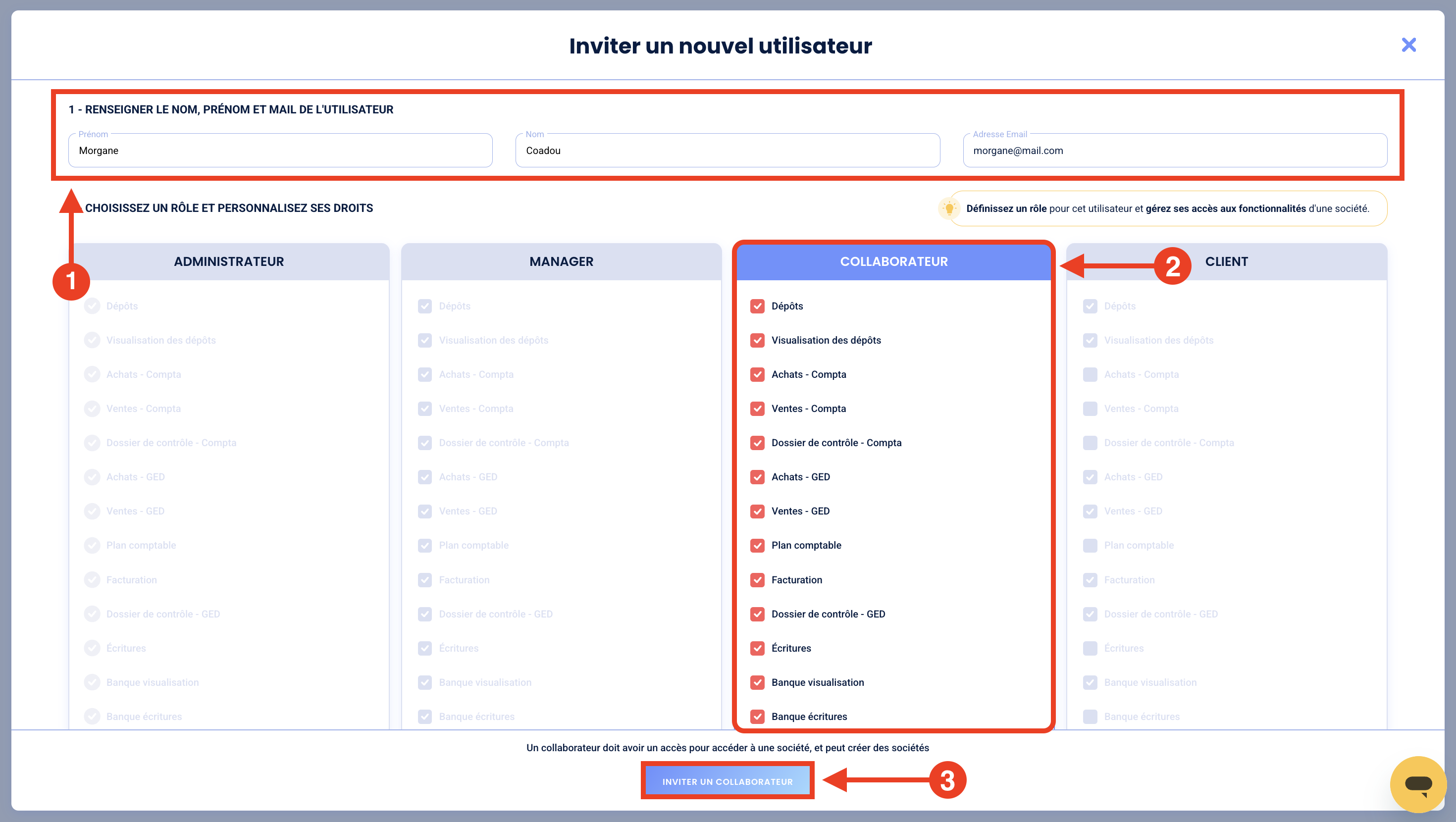The width and height of the screenshot is (1456, 822).
Task: Click Écritures checkbox in Client column
Action: pyautogui.click(x=1091, y=649)
